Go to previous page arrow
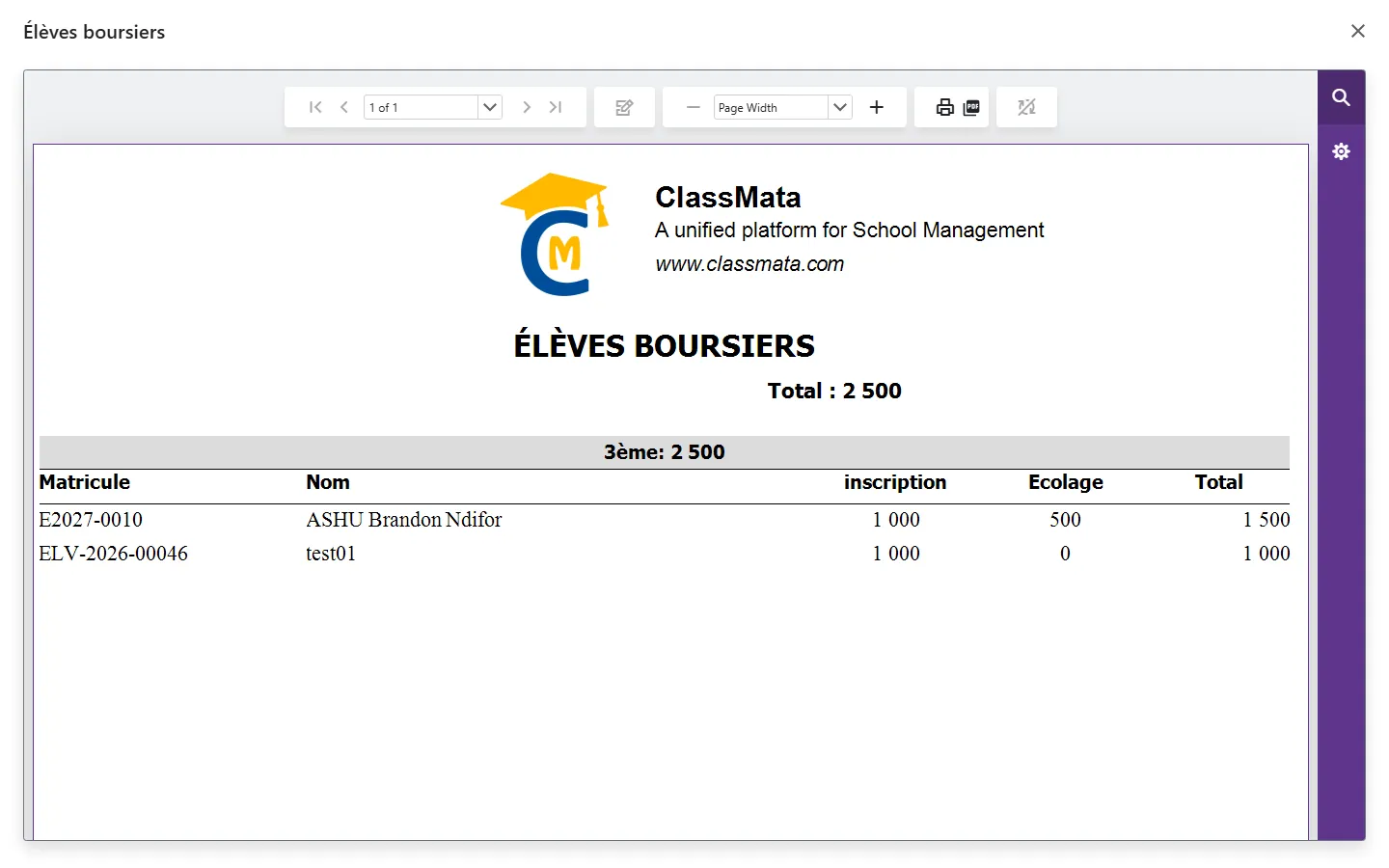Screen dimensions: 1389x868 point(344,107)
